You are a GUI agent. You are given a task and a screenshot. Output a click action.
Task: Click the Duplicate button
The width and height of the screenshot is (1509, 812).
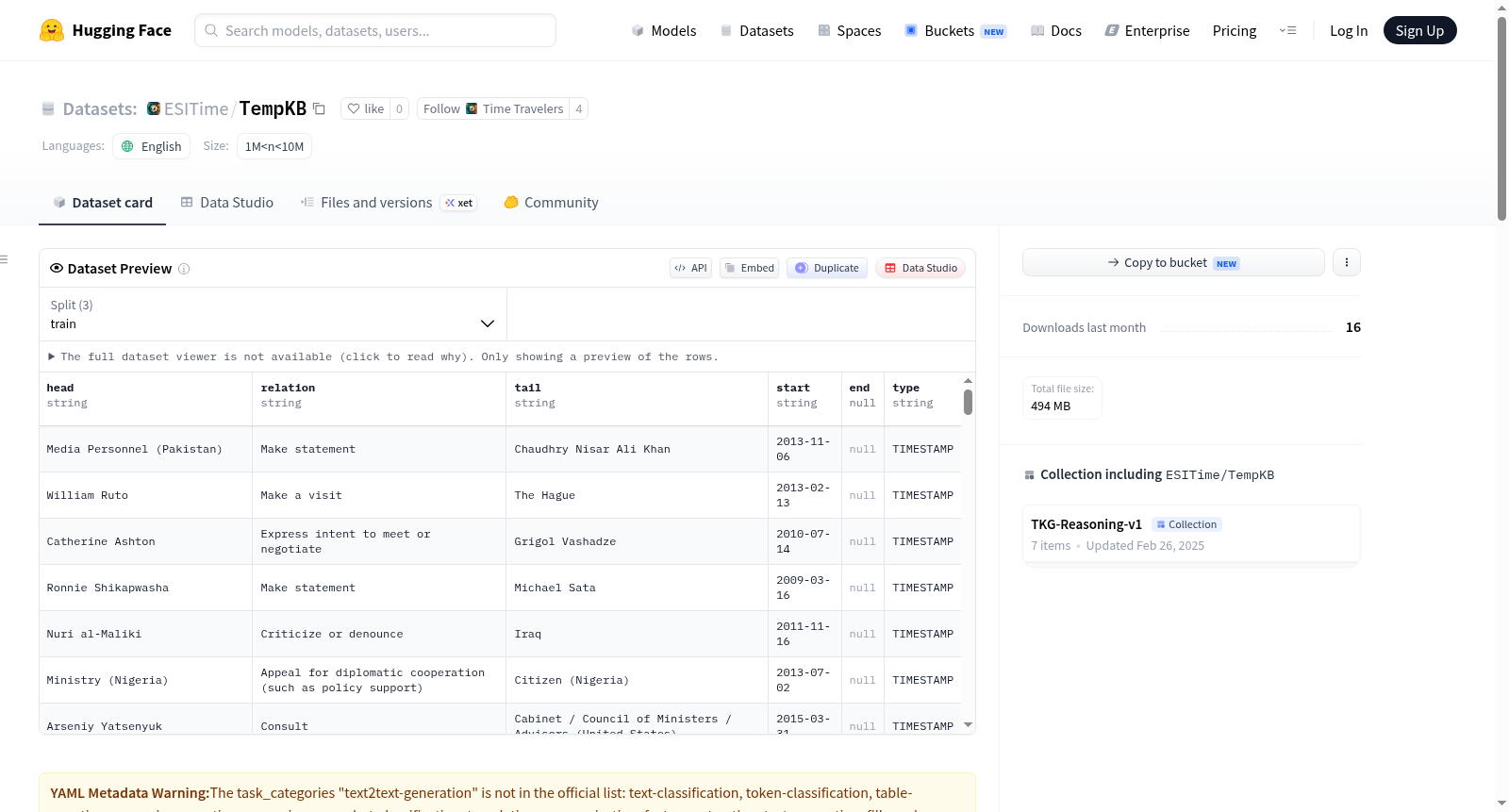tap(827, 268)
